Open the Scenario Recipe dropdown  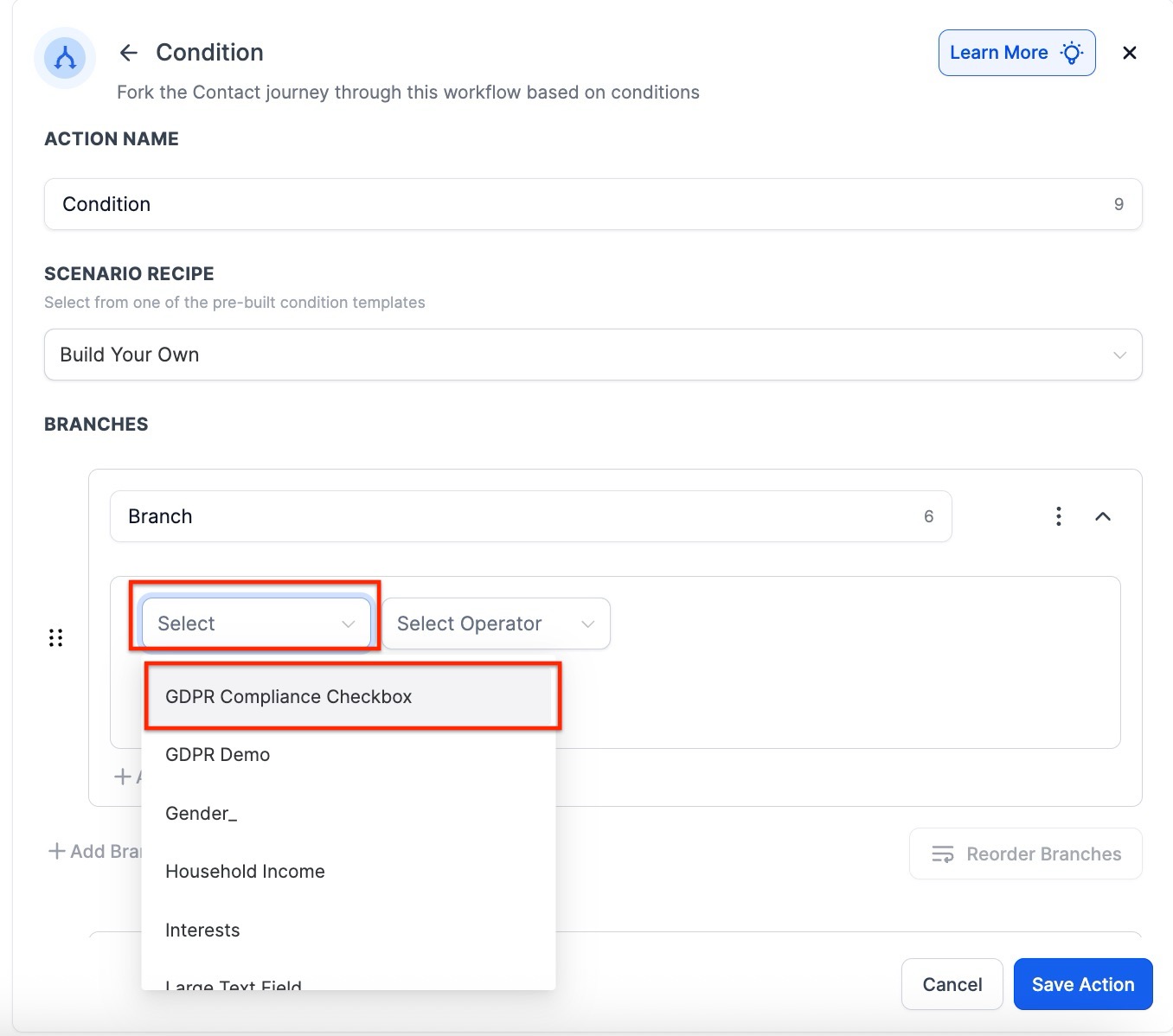593,355
